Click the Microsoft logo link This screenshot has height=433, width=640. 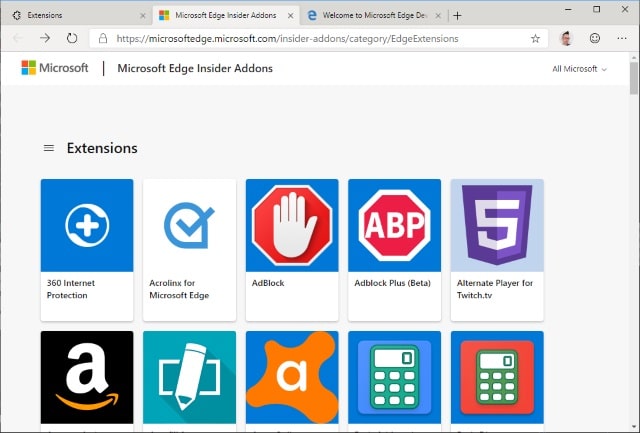pyautogui.click(x=56, y=68)
